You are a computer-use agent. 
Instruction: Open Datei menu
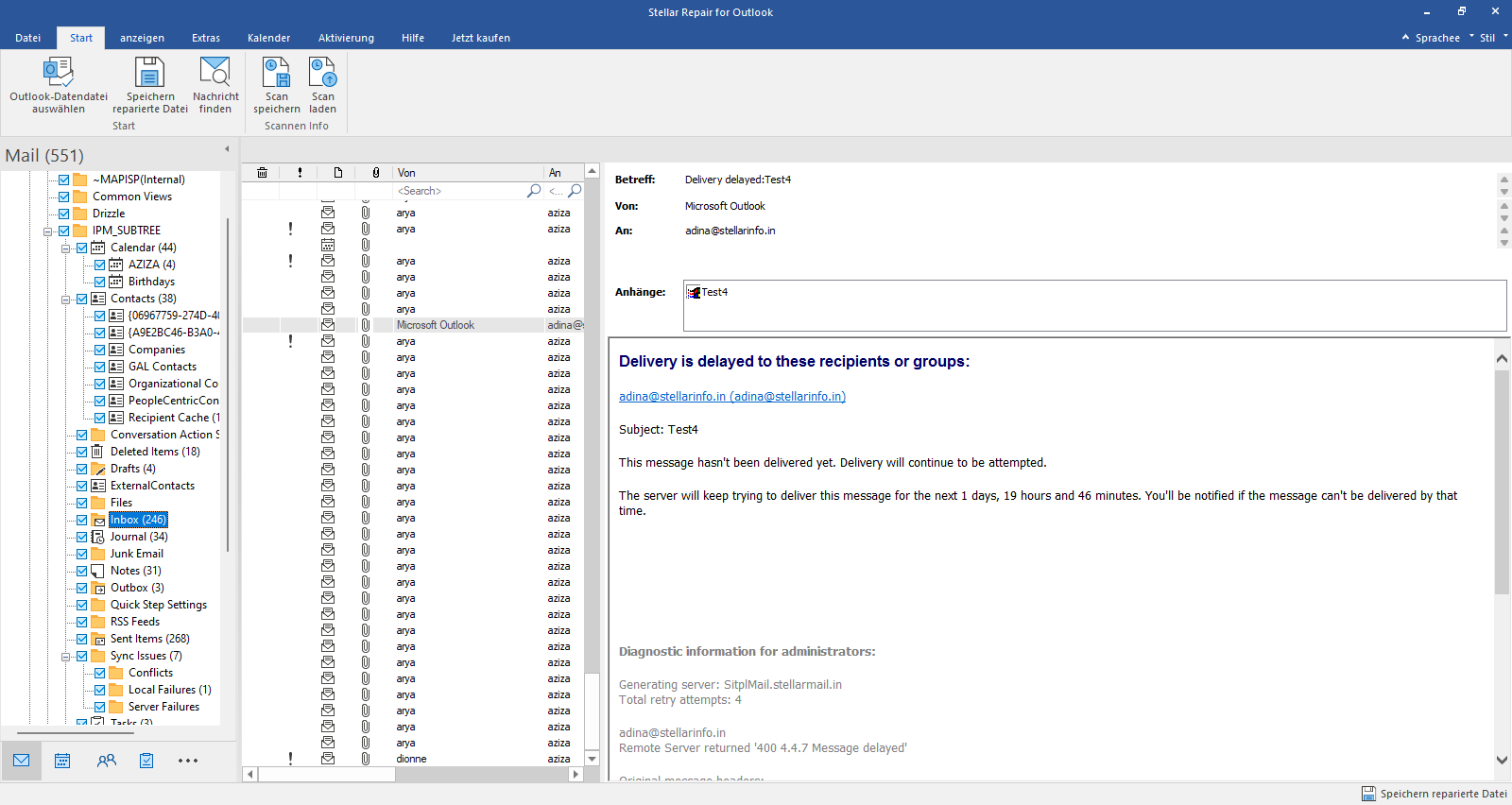(28, 38)
